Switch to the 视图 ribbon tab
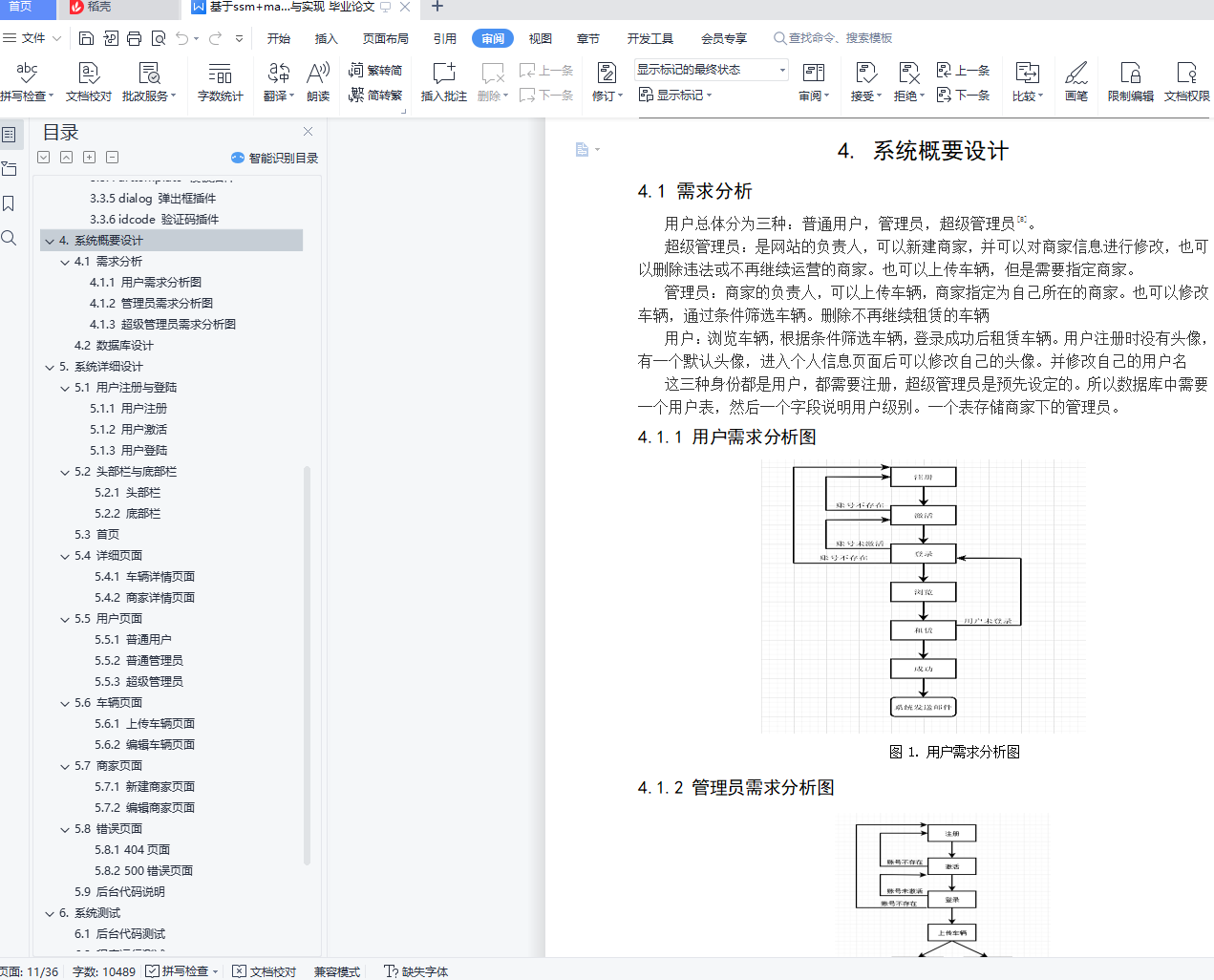1214x980 pixels. pyautogui.click(x=541, y=38)
